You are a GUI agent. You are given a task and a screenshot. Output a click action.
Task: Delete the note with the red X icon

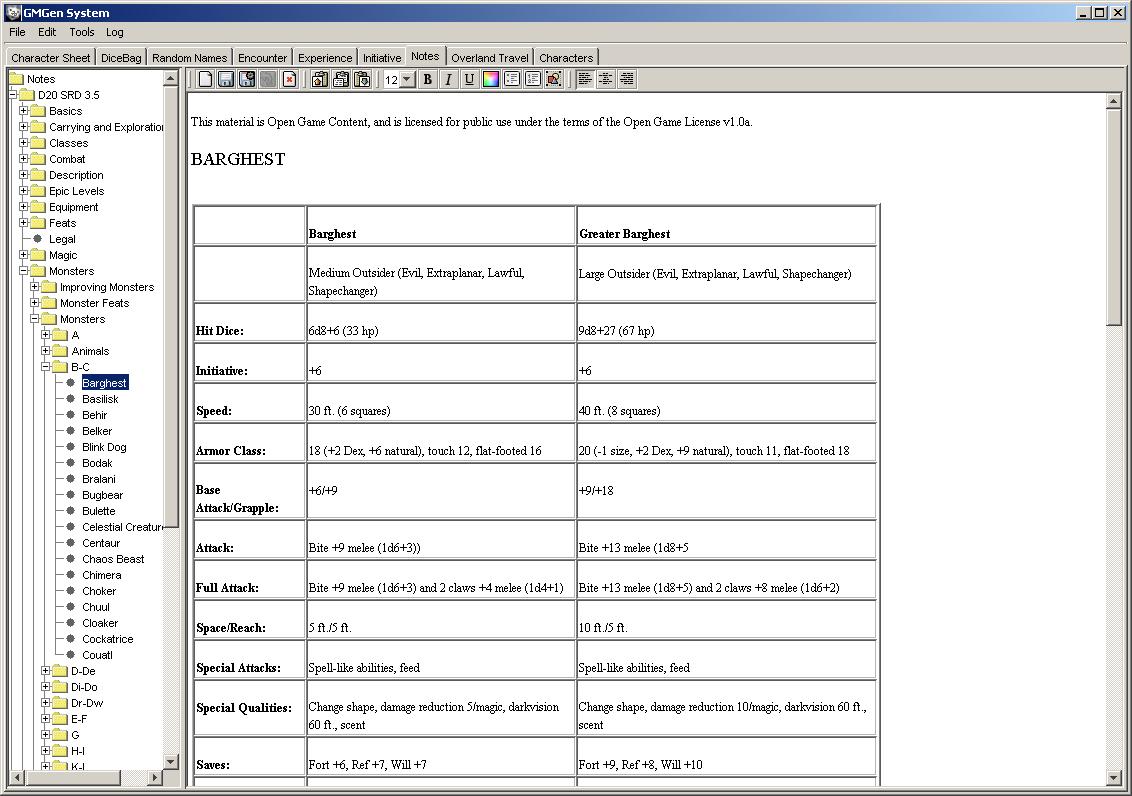coord(289,79)
